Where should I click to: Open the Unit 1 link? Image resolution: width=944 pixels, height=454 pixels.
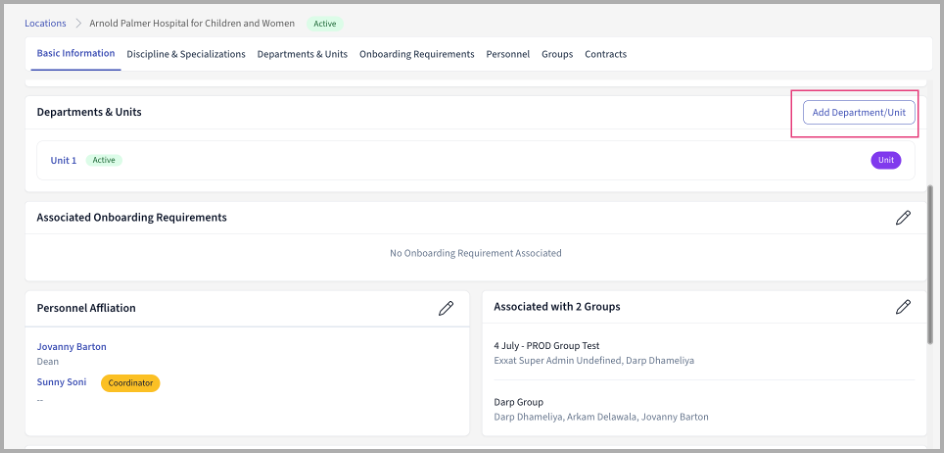pos(63,160)
